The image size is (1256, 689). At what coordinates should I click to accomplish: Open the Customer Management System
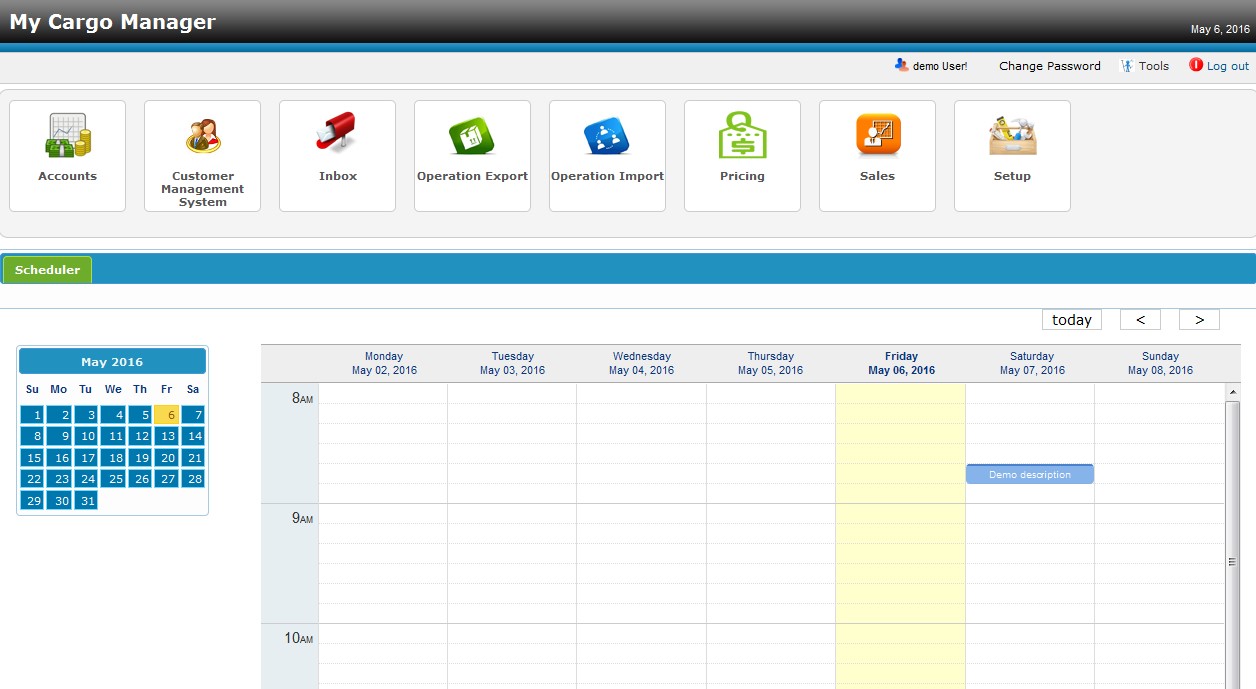pyautogui.click(x=202, y=155)
